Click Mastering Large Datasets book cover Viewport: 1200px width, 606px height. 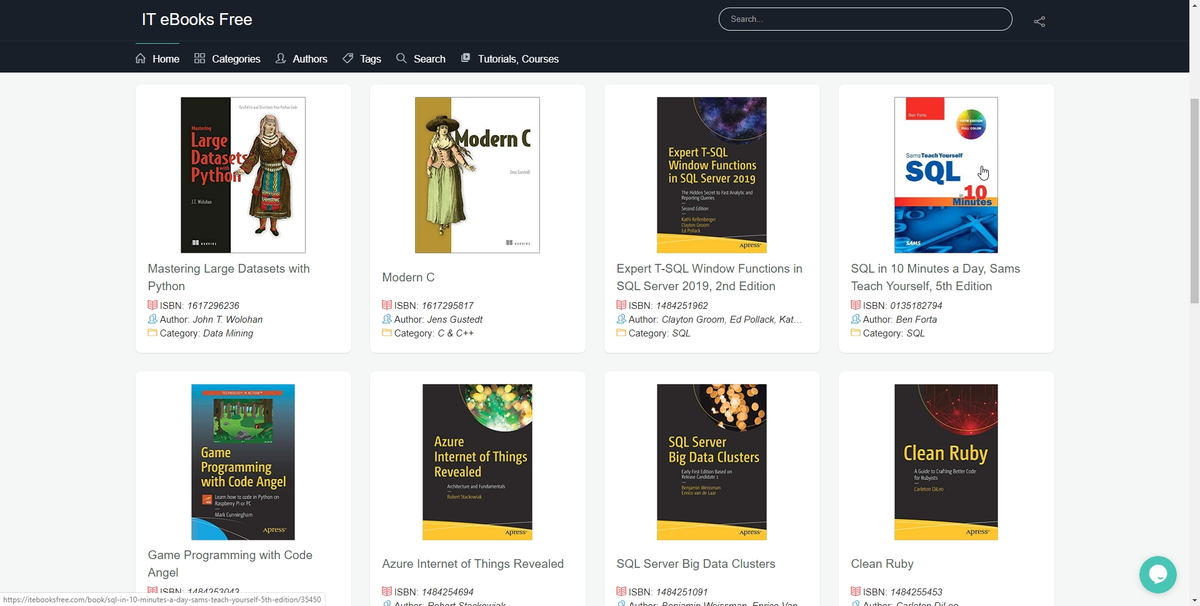click(x=243, y=175)
